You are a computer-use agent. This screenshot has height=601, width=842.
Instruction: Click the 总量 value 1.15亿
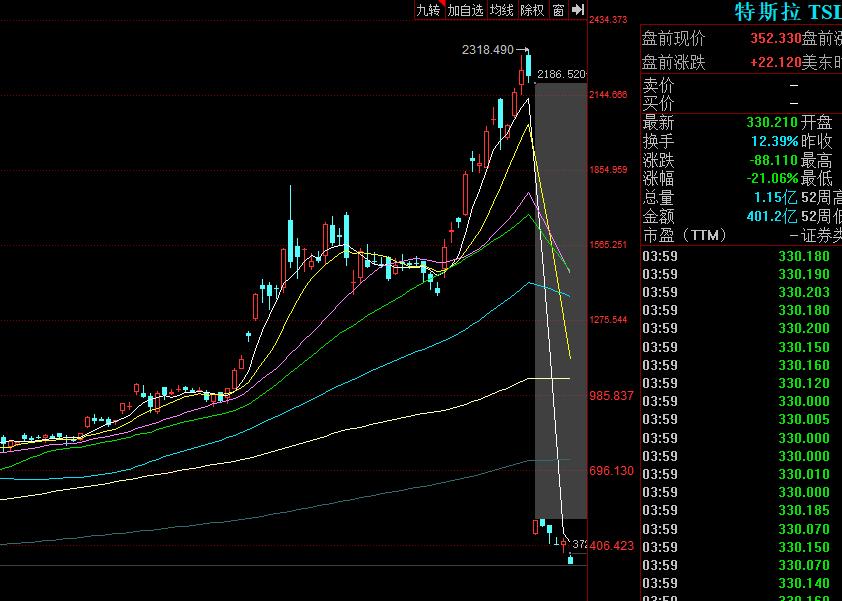click(775, 197)
